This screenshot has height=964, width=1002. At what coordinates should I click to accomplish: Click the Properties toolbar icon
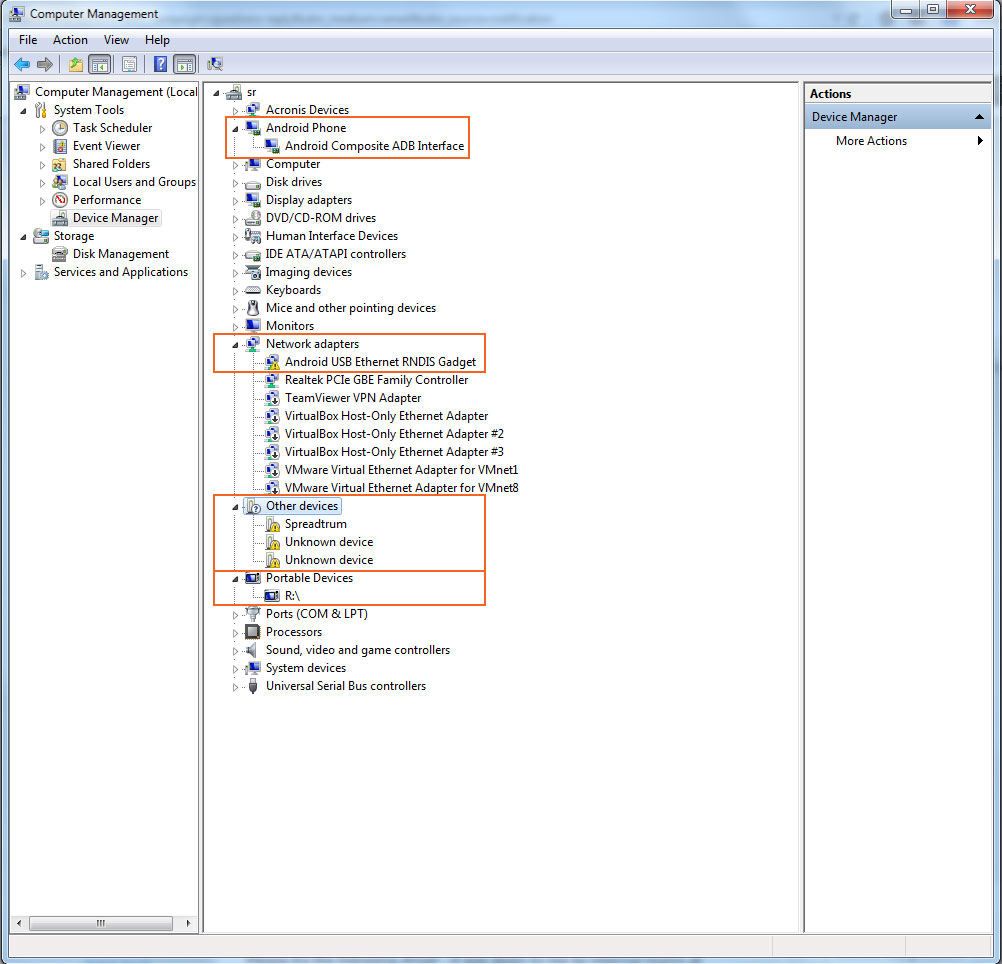(x=129, y=64)
